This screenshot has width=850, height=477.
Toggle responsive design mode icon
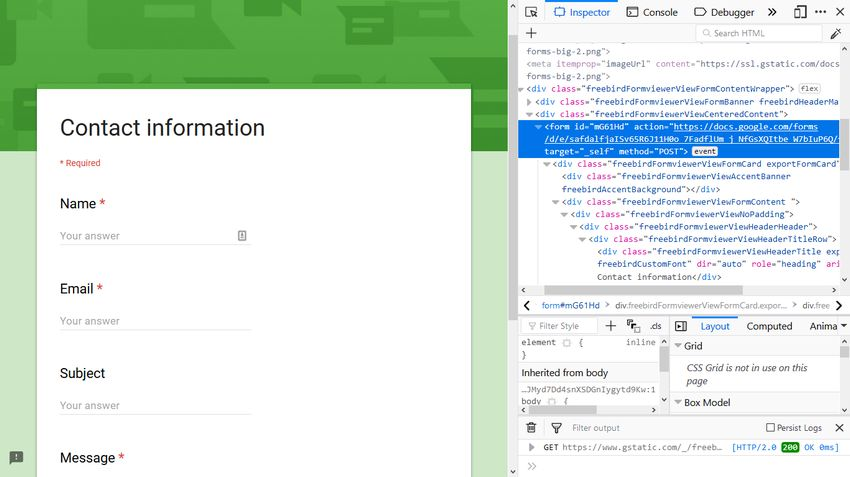point(800,12)
